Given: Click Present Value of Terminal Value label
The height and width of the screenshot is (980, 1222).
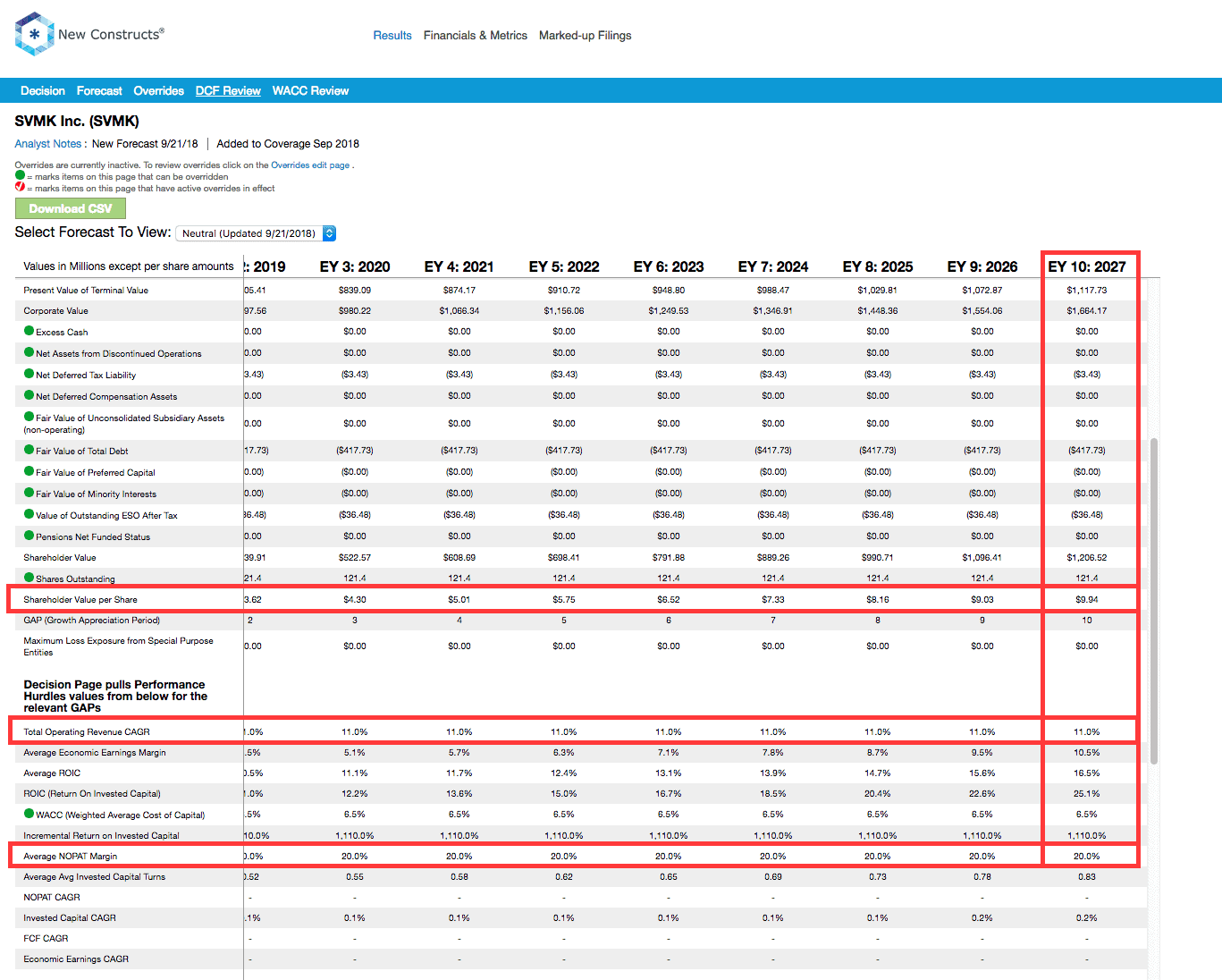Looking at the screenshot, I should (86, 290).
